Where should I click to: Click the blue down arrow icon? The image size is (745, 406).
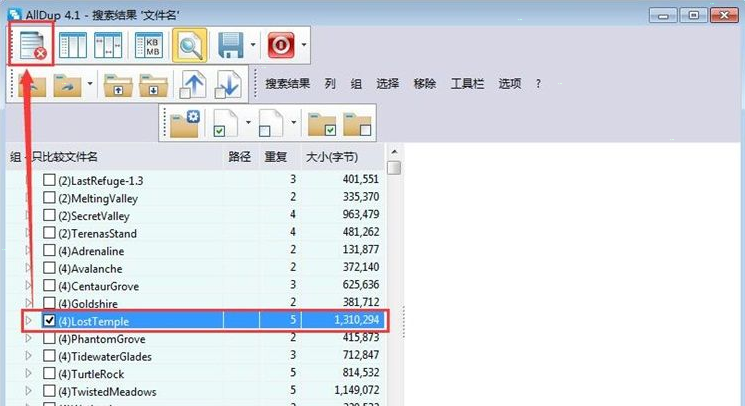tap(227, 85)
